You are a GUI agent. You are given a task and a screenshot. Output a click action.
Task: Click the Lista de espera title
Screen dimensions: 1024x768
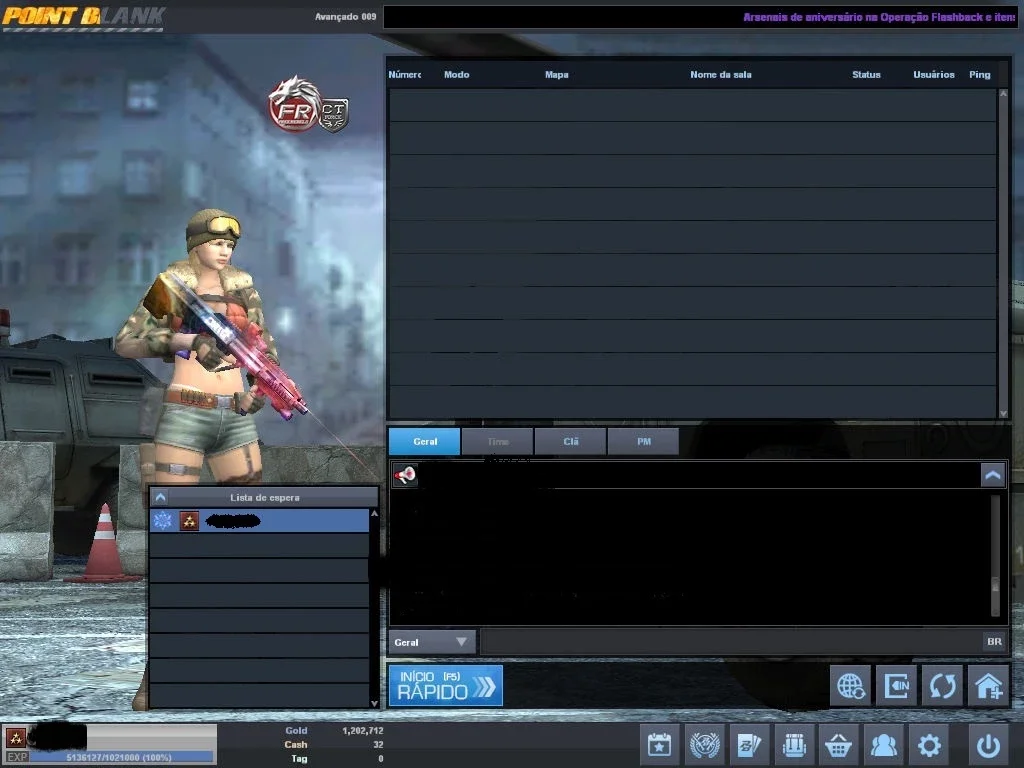point(264,498)
